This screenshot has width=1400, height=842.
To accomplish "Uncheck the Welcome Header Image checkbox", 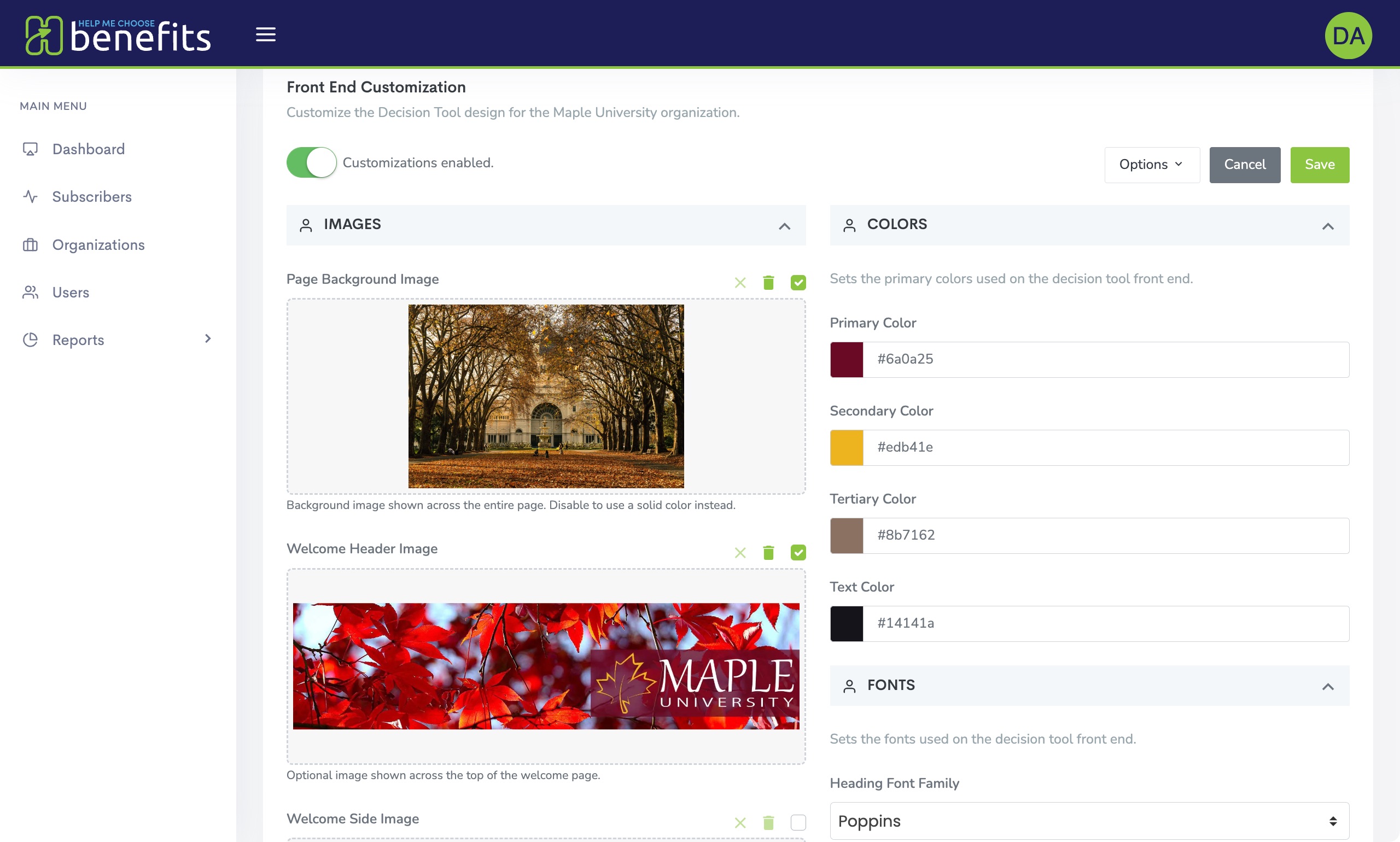I will [798, 553].
